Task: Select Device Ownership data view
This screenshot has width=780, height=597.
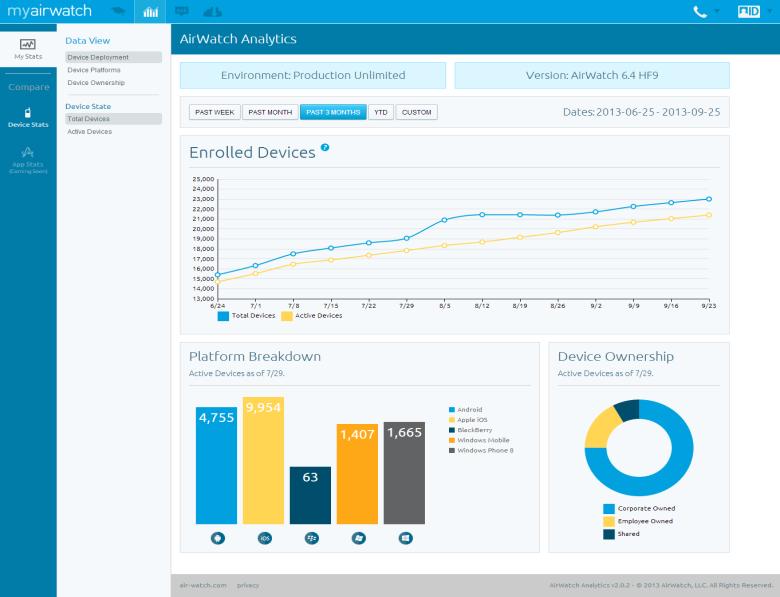Action: (96, 83)
